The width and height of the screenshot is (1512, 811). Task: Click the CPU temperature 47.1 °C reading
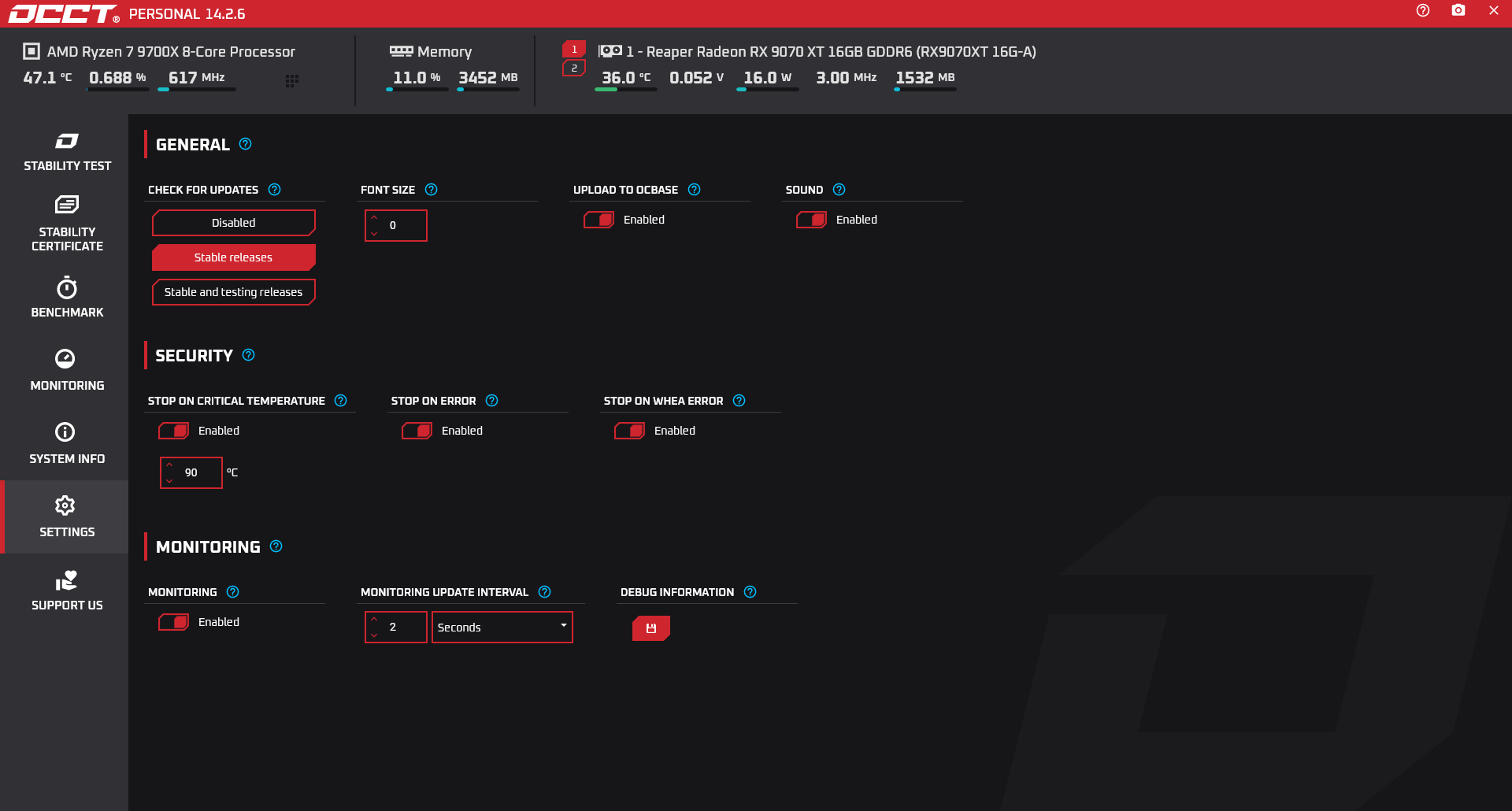tap(47, 78)
